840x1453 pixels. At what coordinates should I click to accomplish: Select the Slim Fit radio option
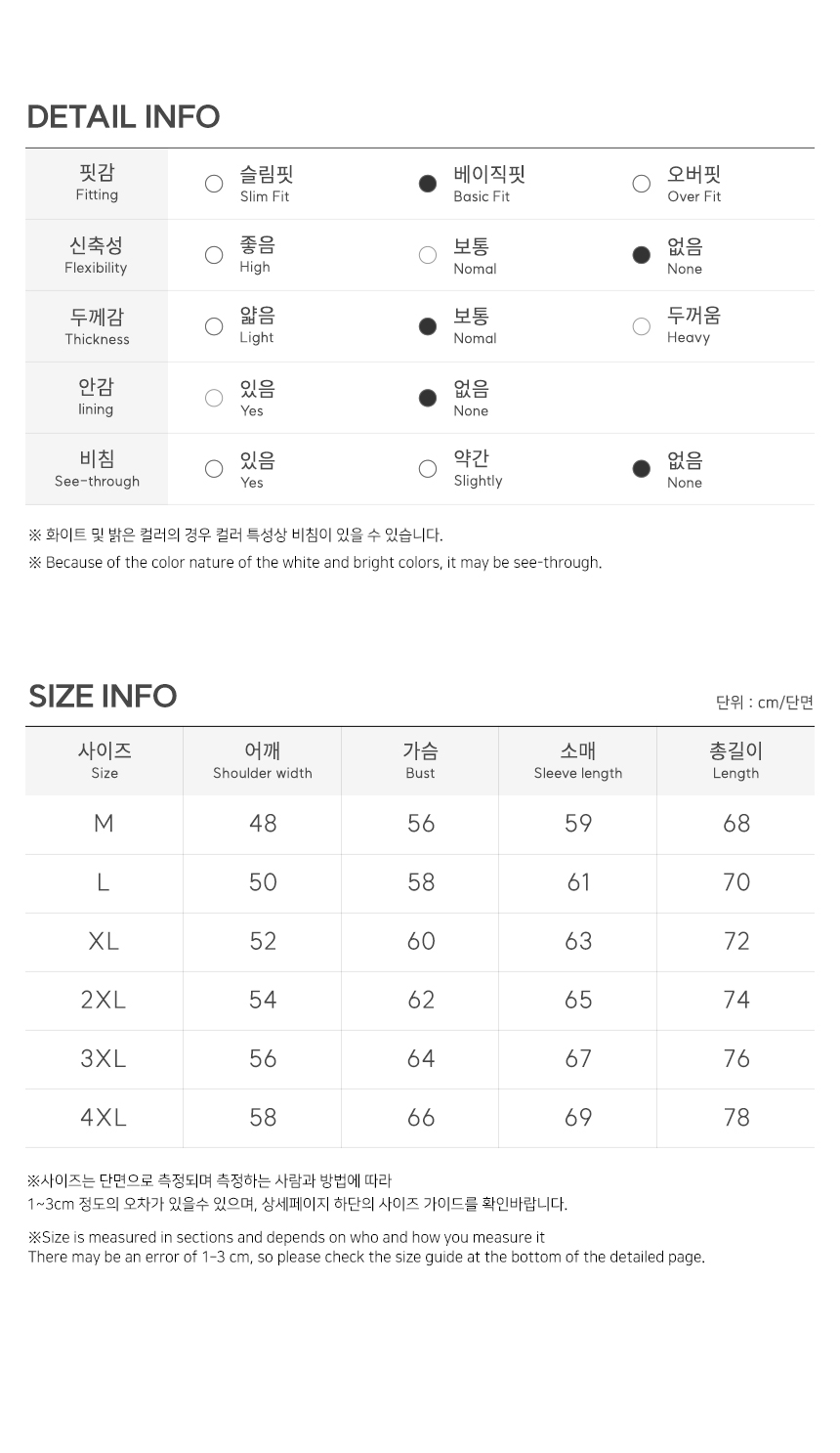[x=214, y=184]
